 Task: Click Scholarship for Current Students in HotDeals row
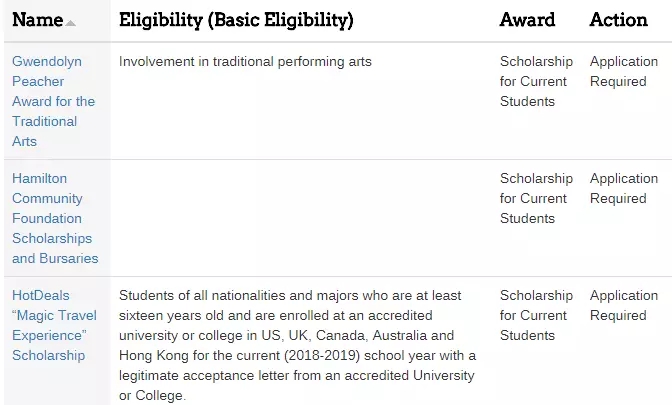pos(536,315)
